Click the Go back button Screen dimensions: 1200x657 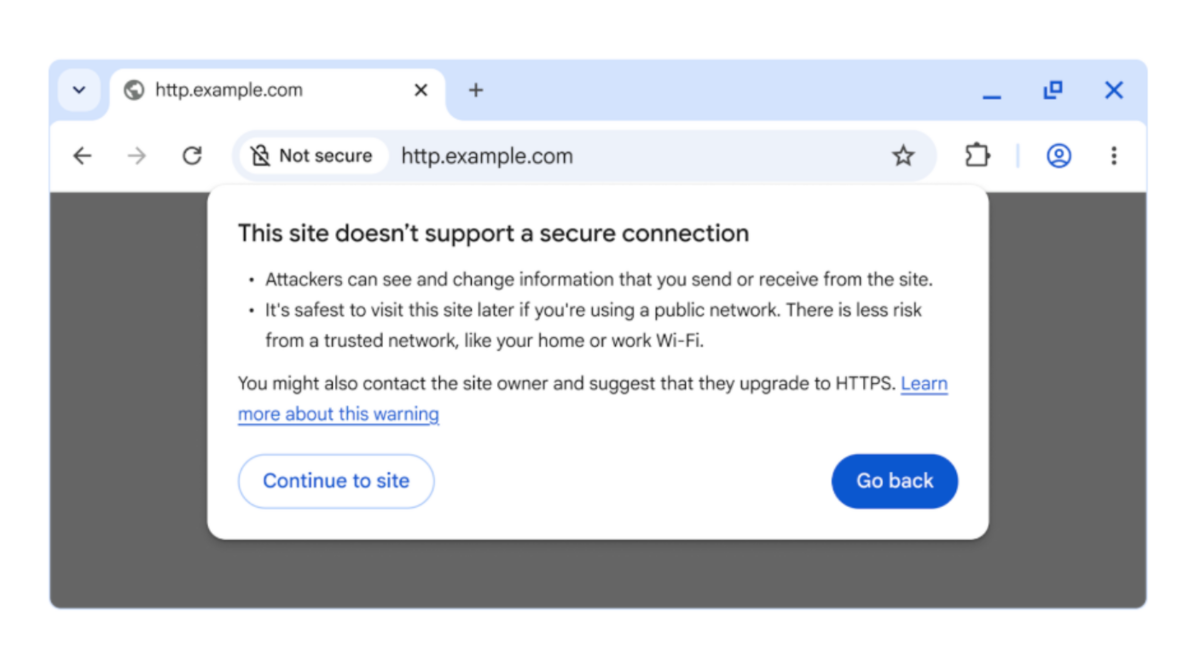pyautogui.click(x=894, y=481)
